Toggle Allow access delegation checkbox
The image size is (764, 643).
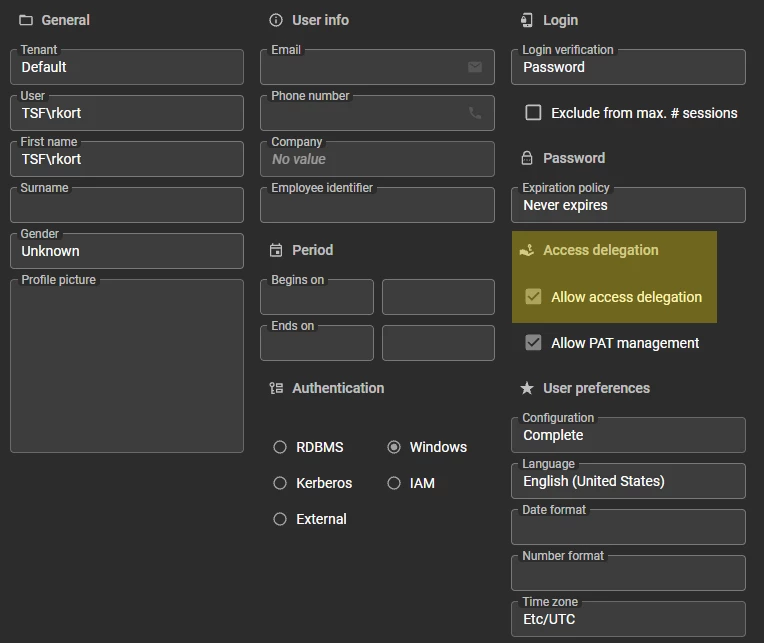(x=533, y=297)
